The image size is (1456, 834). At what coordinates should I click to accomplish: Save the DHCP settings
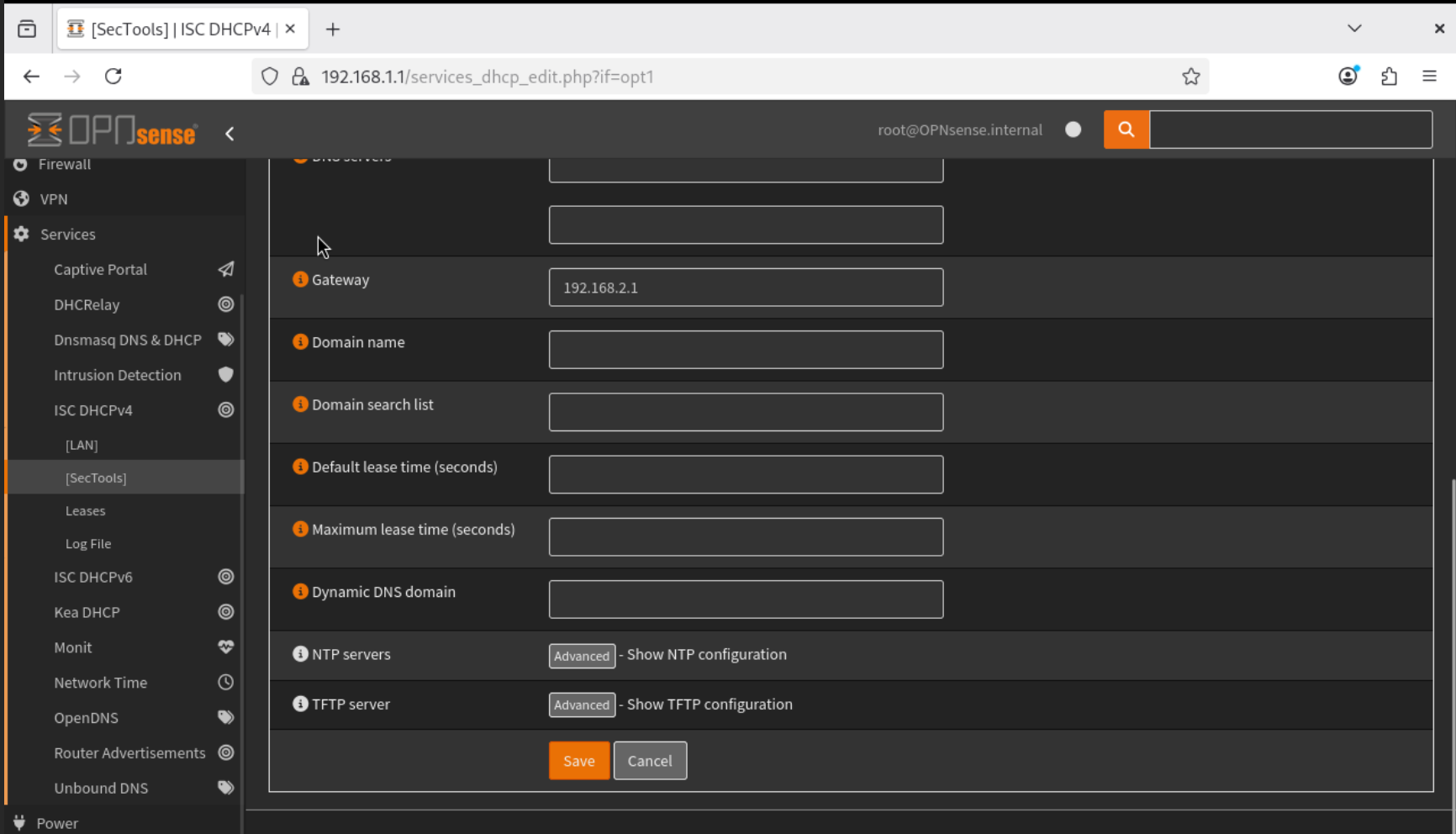[x=578, y=761]
